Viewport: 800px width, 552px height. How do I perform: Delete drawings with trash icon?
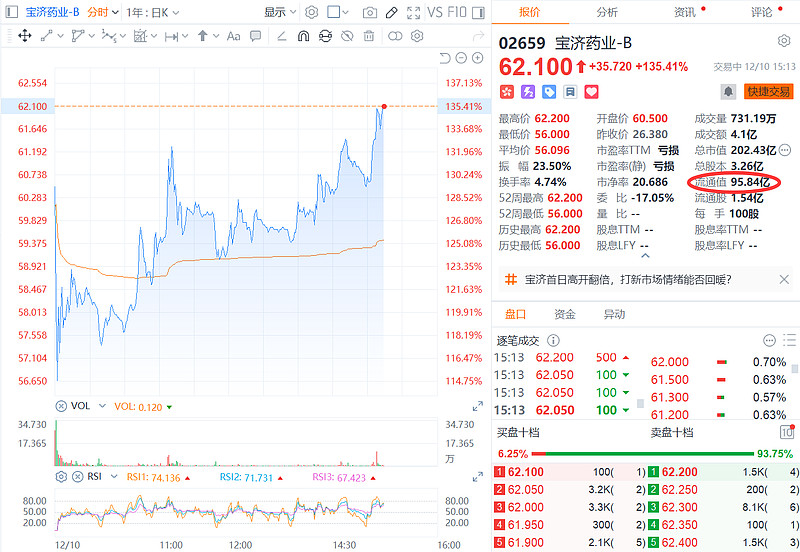pyautogui.click(x=369, y=36)
